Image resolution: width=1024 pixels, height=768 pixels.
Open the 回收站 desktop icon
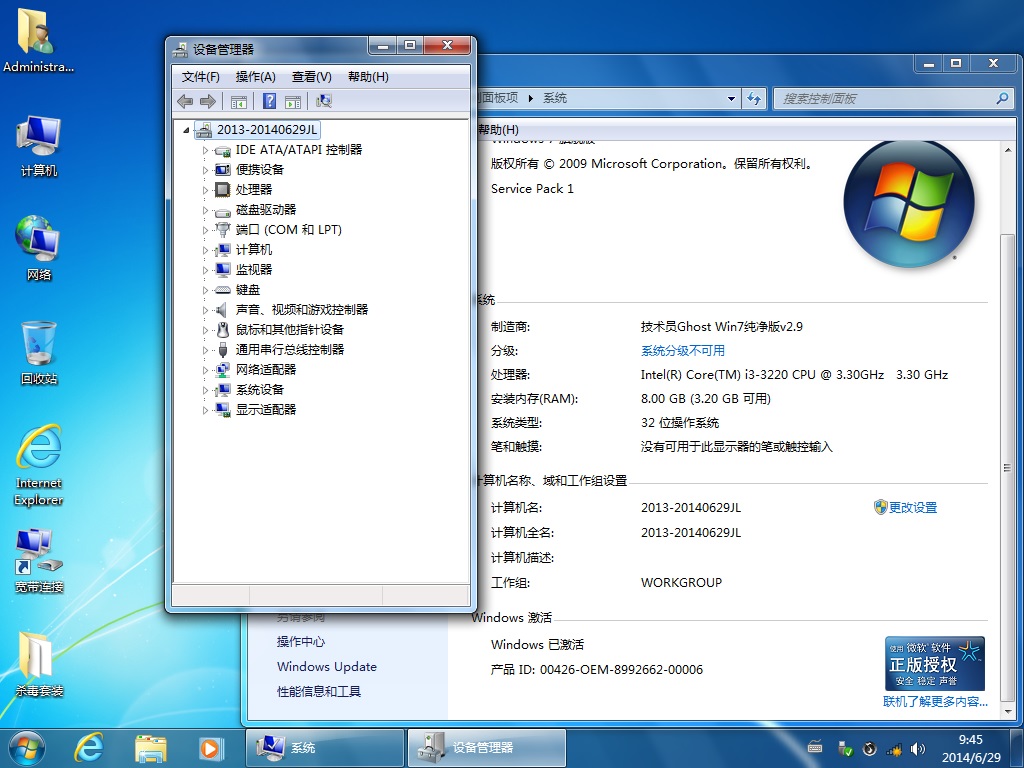click(39, 351)
